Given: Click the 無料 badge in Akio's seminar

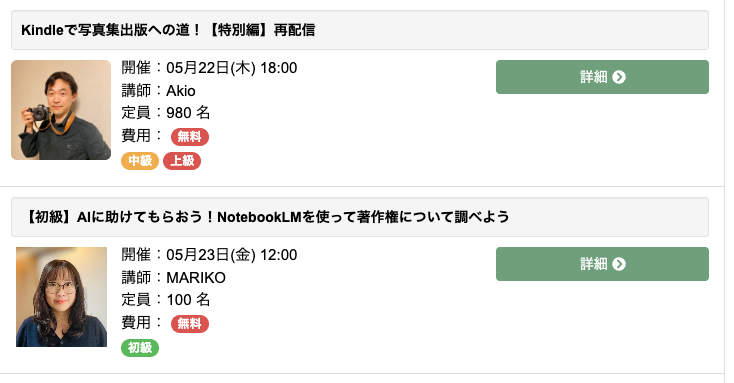Looking at the screenshot, I should click(x=190, y=137).
